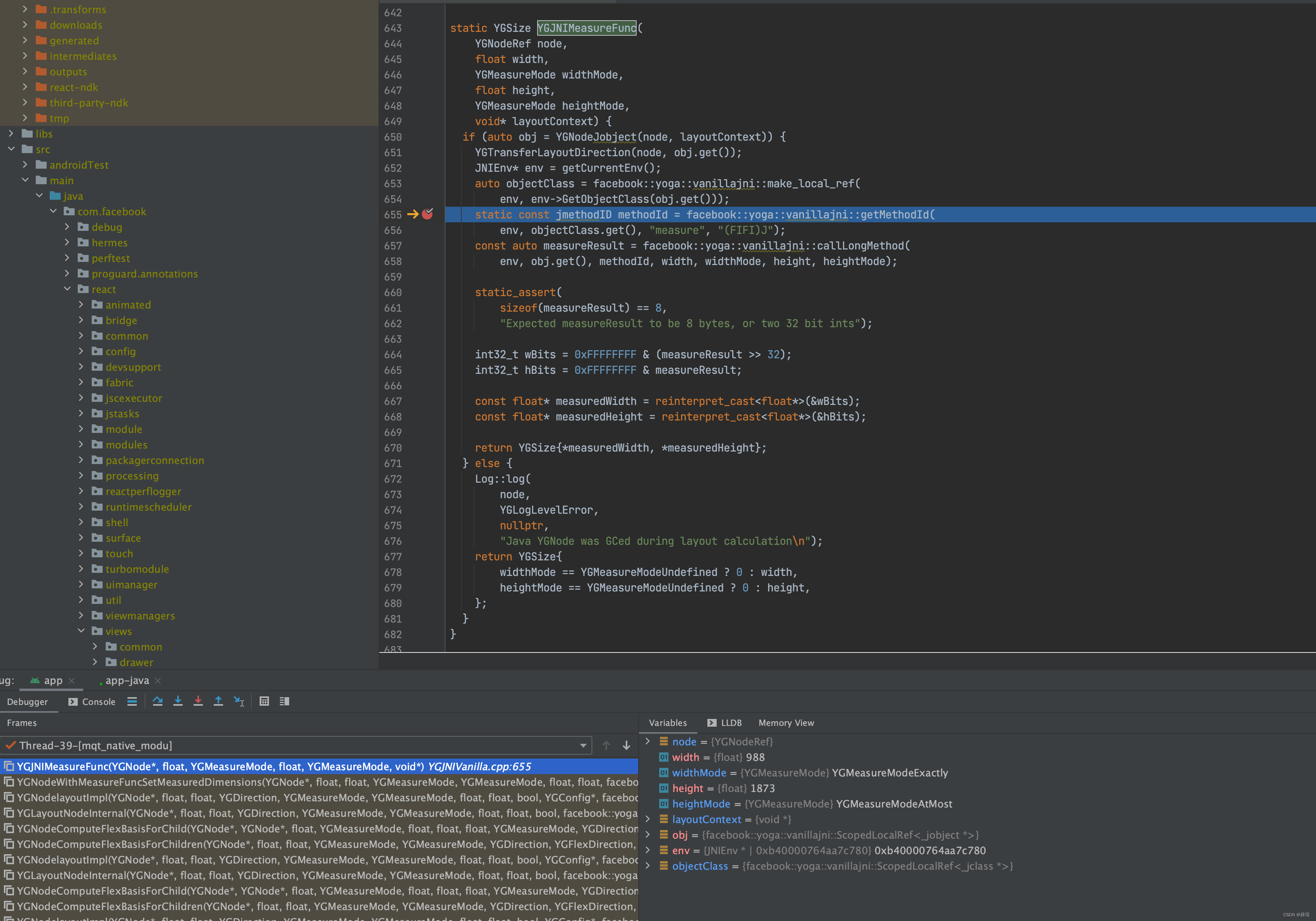Click the Step Over debugger icon
This screenshot has height=921, width=1316.
(158, 701)
